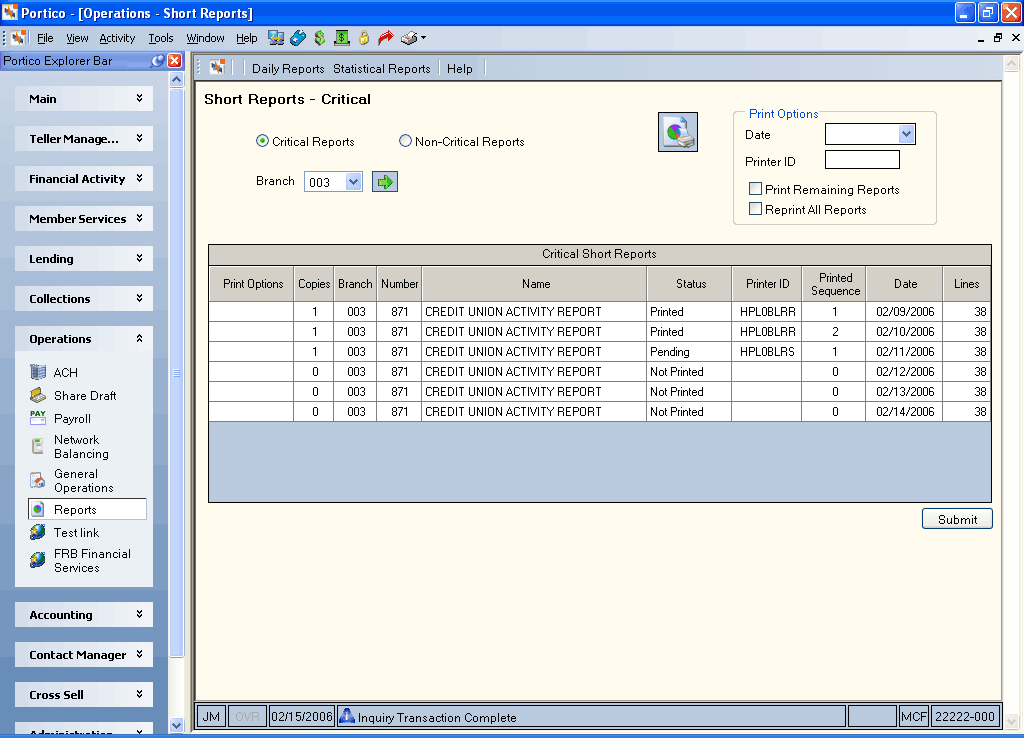Expand the Contact Manager group
This screenshot has width=1024, height=738.
click(x=84, y=654)
